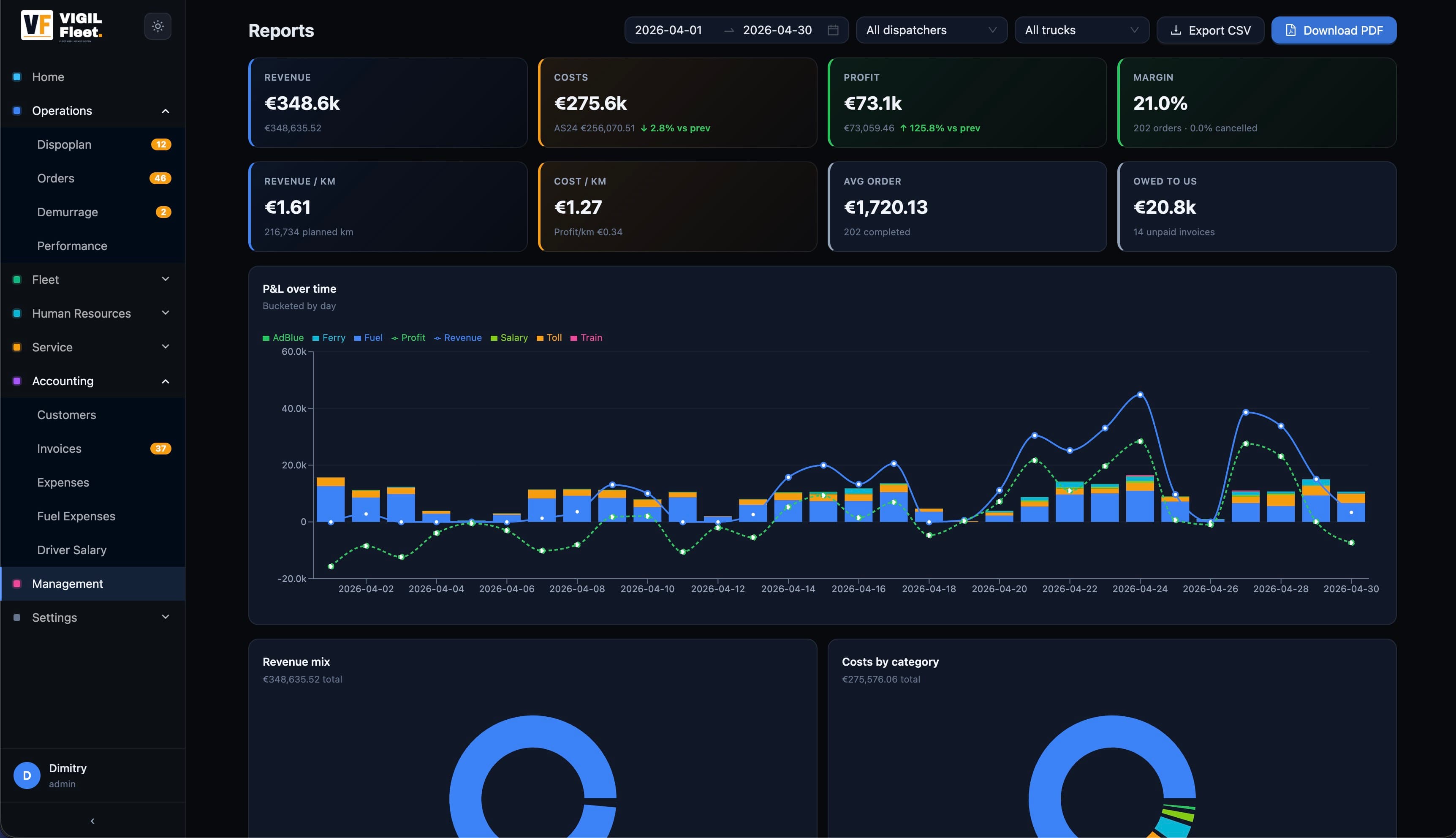This screenshot has width=1456, height=838.
Task: Click the Export CSV button
Action: [x=1210, y=30]
